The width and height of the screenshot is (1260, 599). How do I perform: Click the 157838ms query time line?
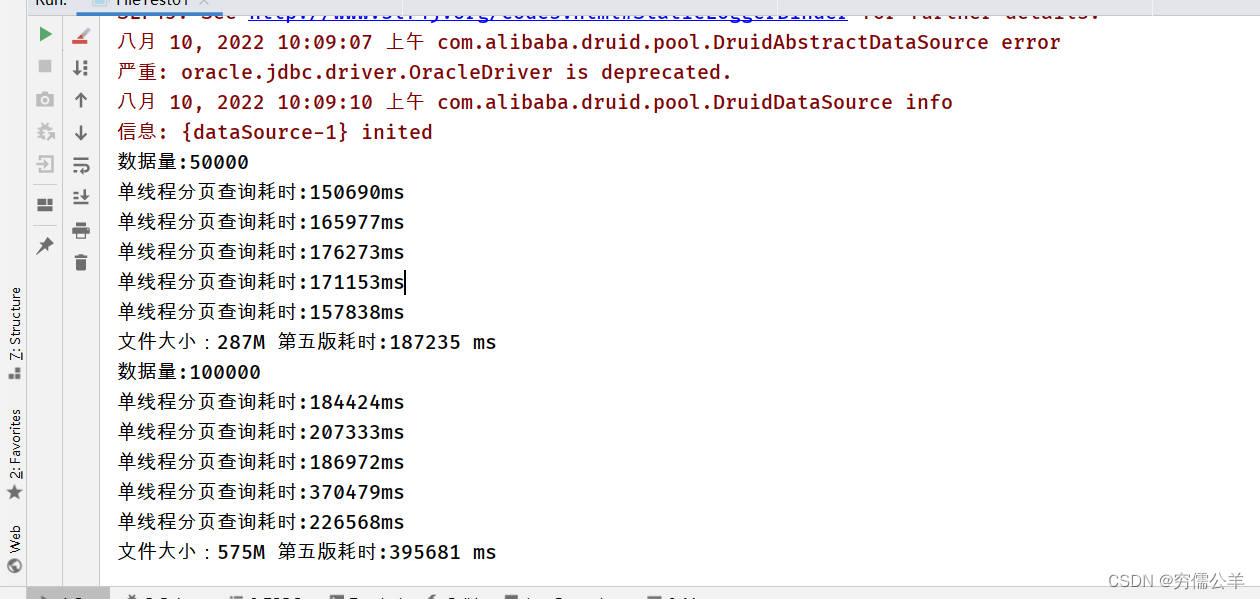[x=261, y=313]
